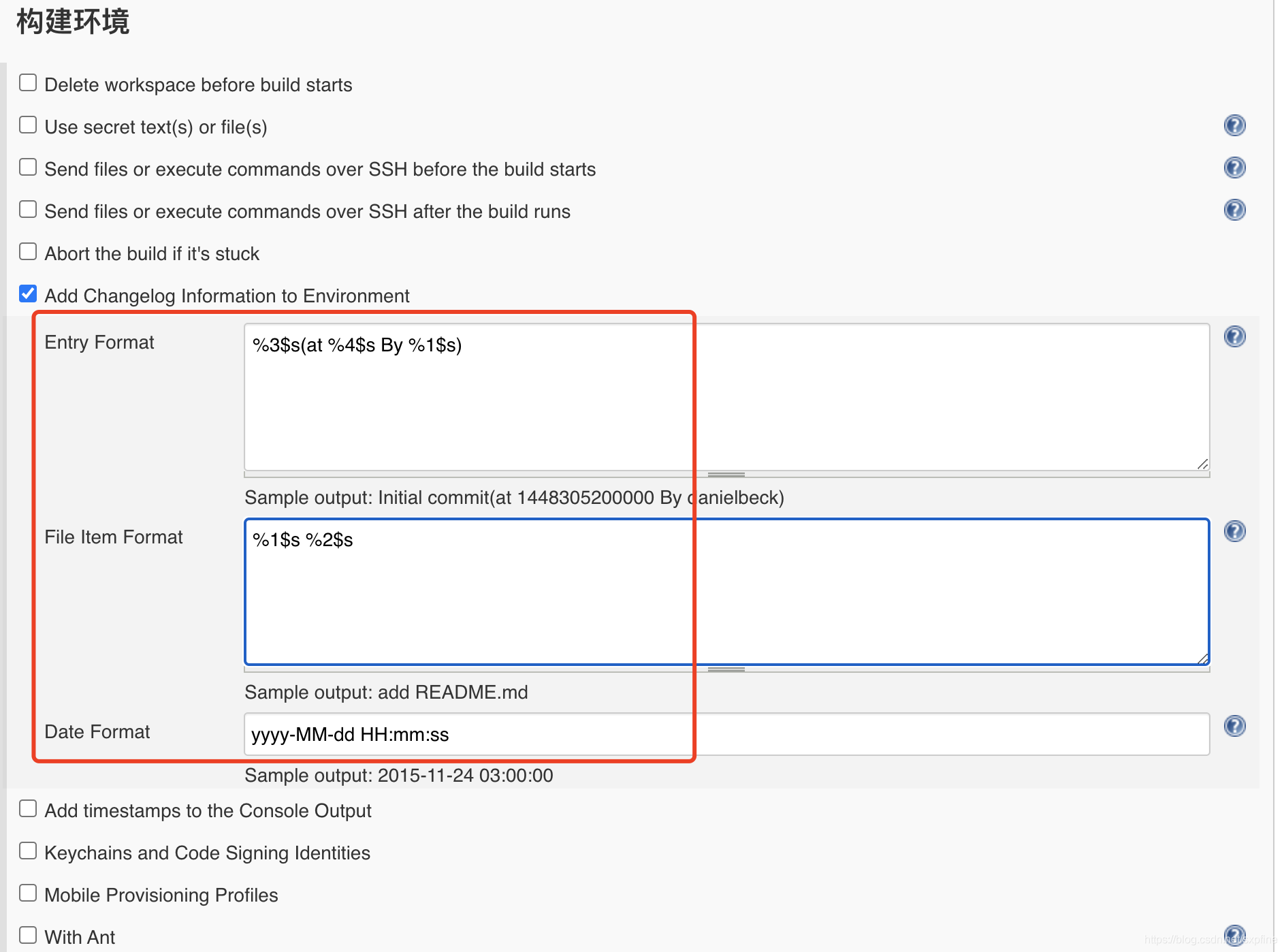Click the Date Format label
The width and height of the screenshot is (1284, 952).
click(x=97, y=732)
